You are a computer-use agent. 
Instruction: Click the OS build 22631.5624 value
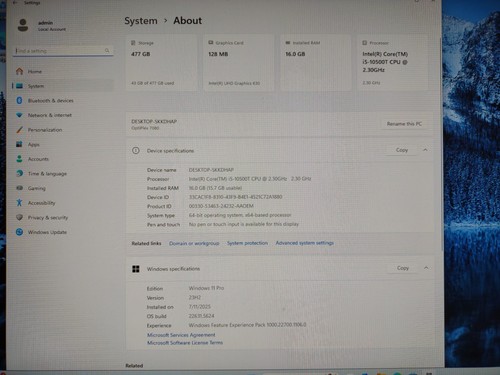coord(201,316)
